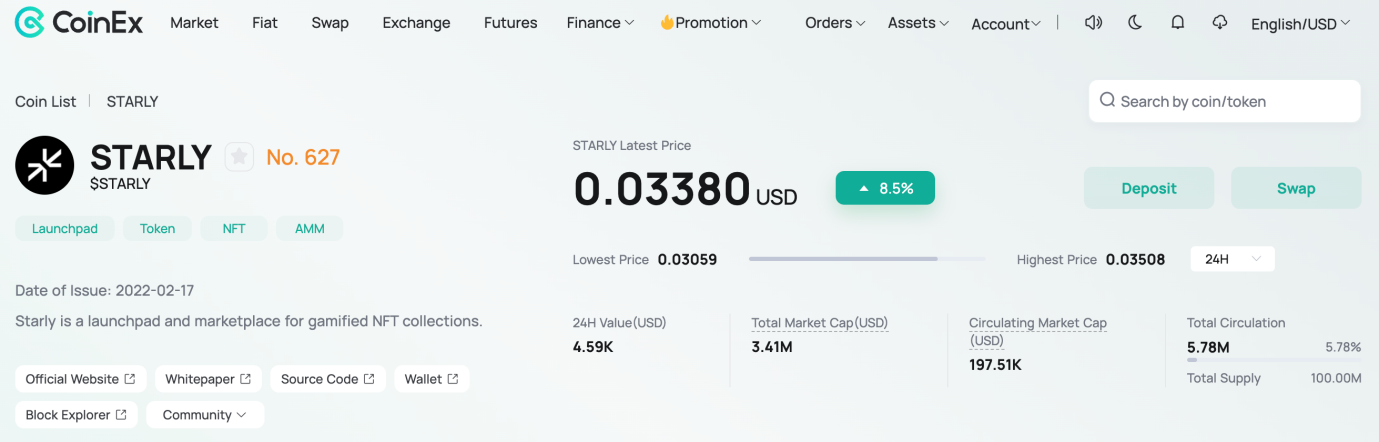Expand the Community dropdown
Screen dimensions: 1379x442
click(x=205, y=415)
